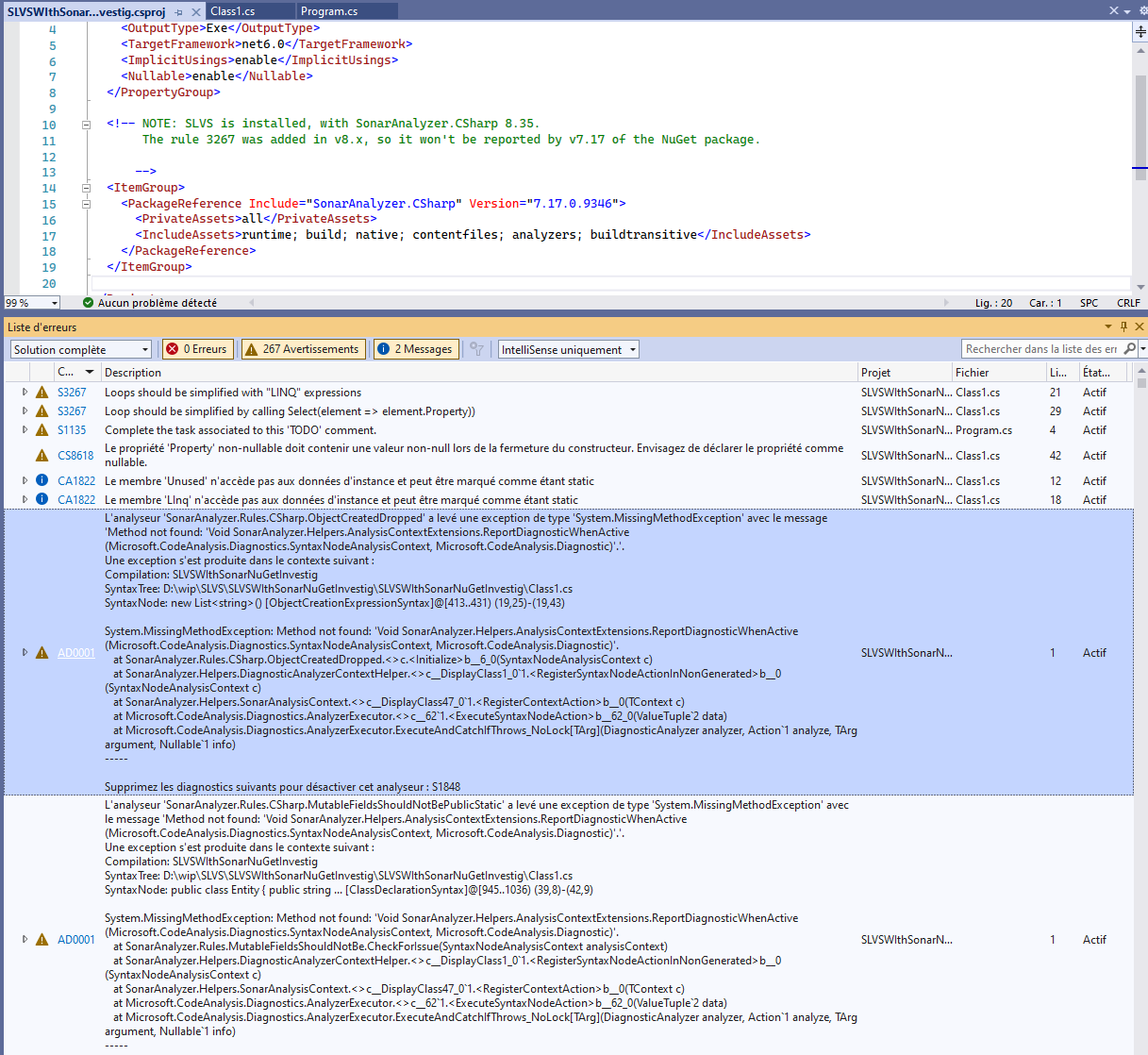Click the search magnifier in the error search box
This screenshot has width=1148, height=1055.
[x=1130, y=348]
